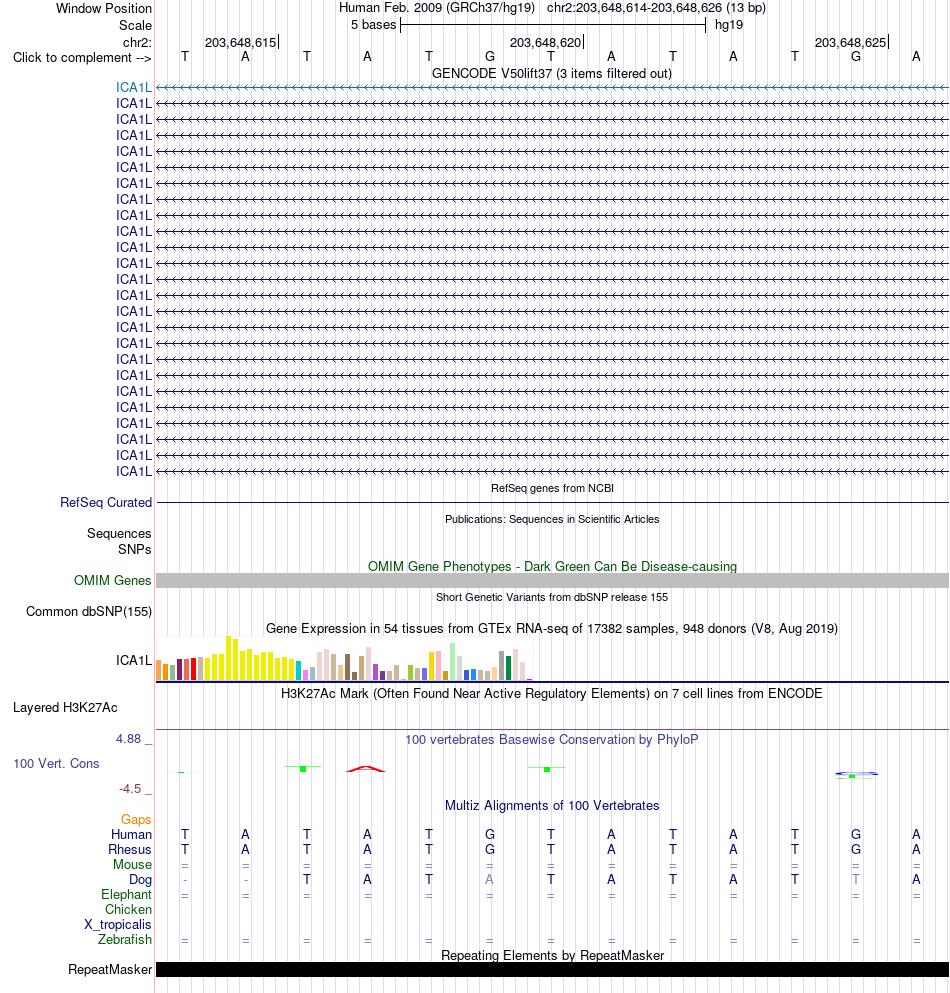Click the 4.88 maximum value of the conservation track
This screenshot has width=950, height=993.
click(x=129, y=738)
